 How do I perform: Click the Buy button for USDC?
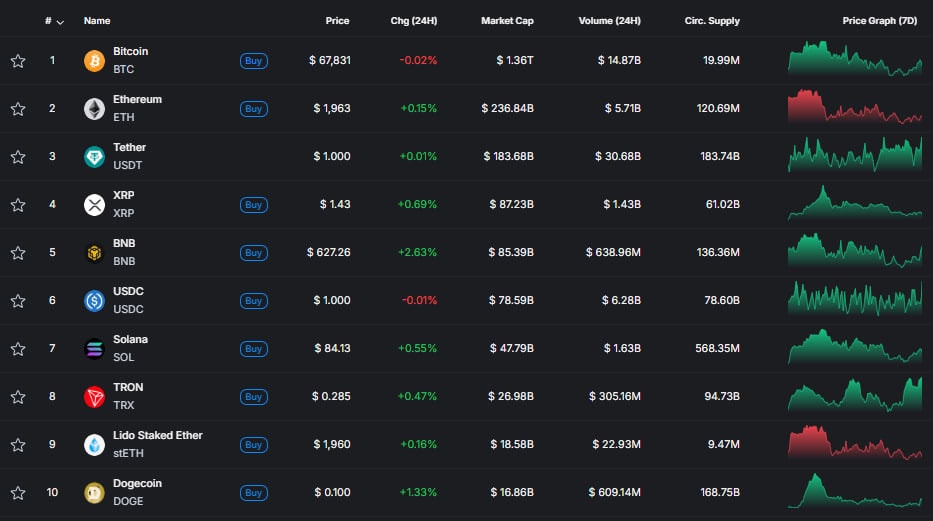coord(253,301)
